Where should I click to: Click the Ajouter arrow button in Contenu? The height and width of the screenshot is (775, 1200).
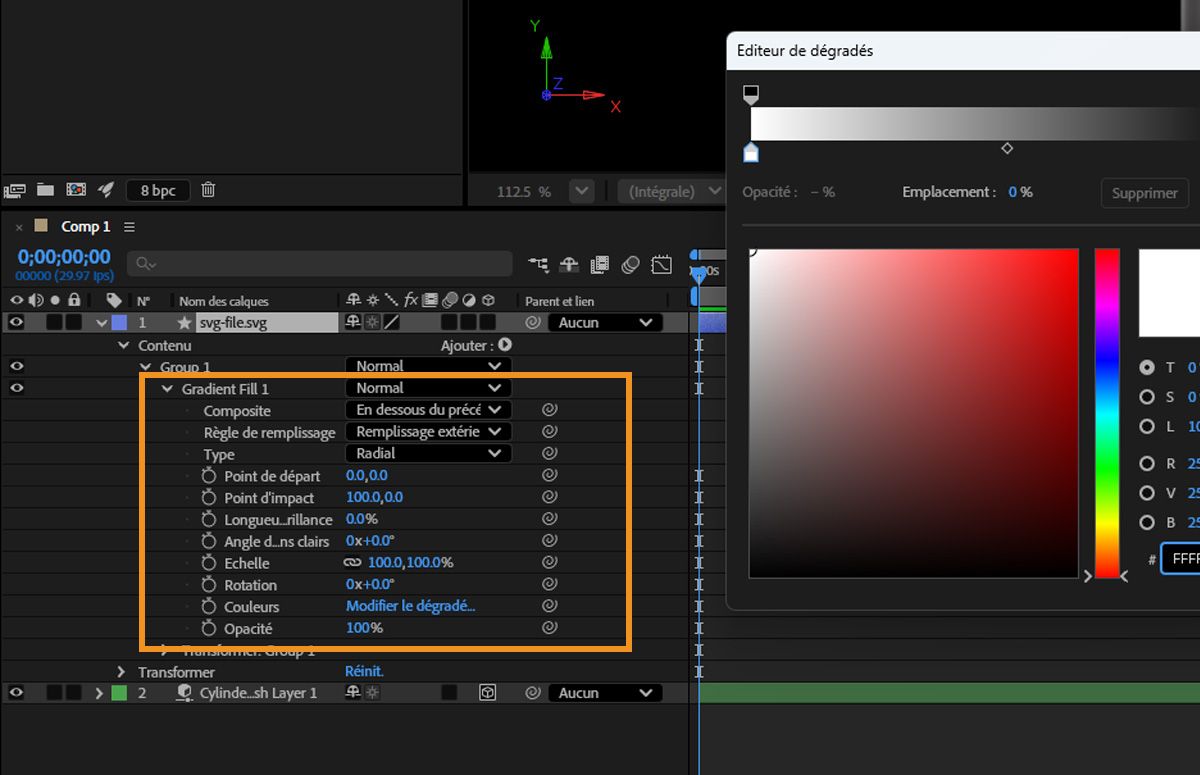505,345
